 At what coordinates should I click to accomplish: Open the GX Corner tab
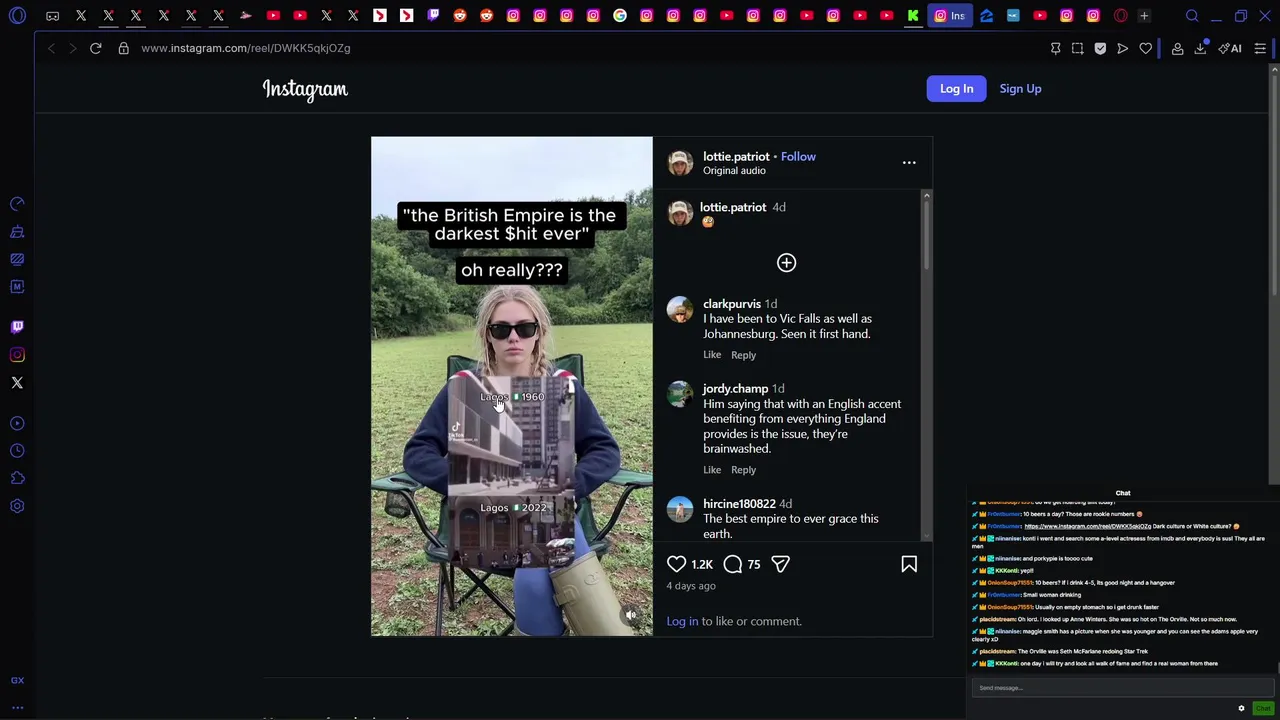click(x=52, y=16)
